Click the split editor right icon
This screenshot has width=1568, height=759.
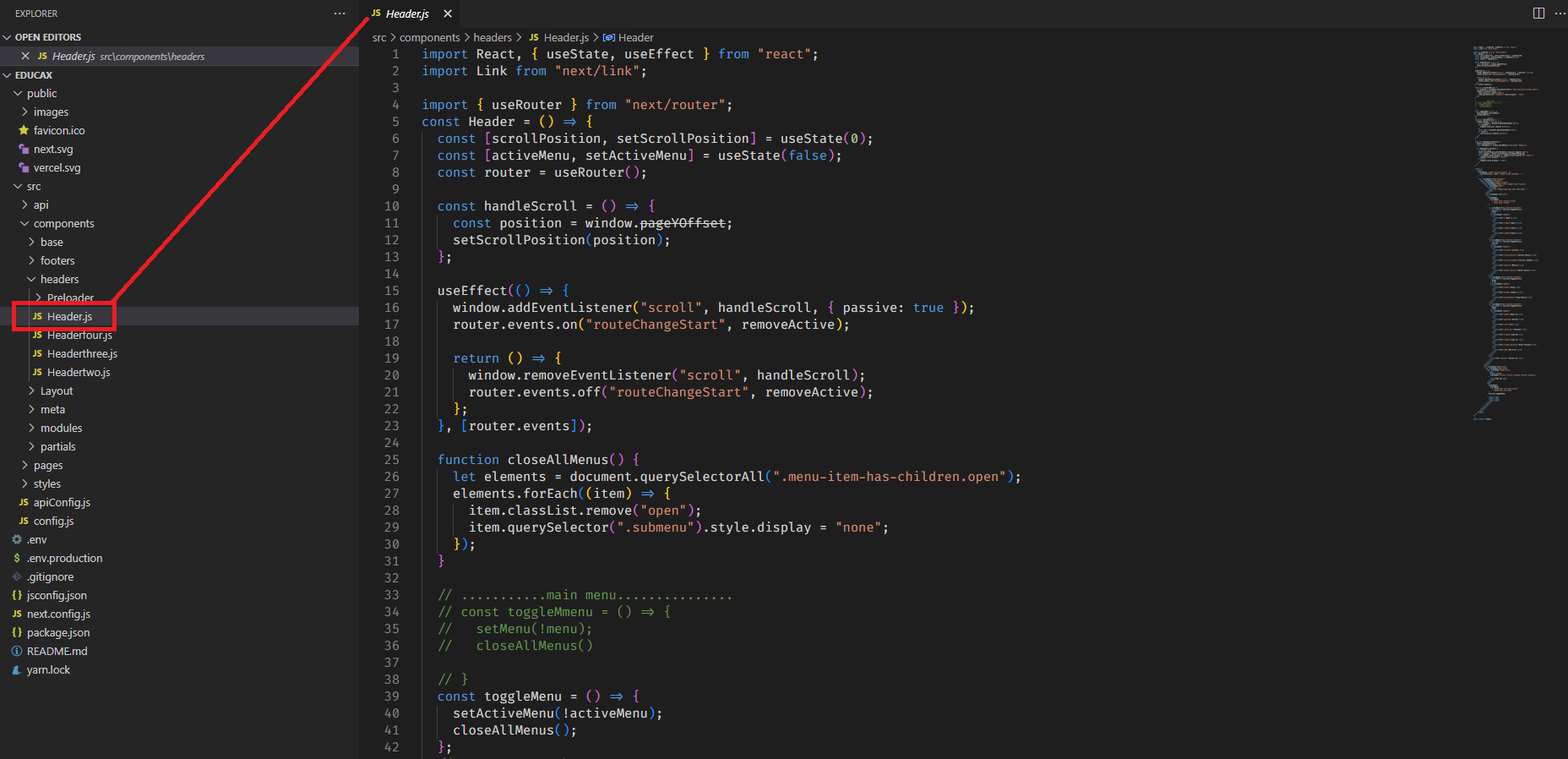point(1538,14)
